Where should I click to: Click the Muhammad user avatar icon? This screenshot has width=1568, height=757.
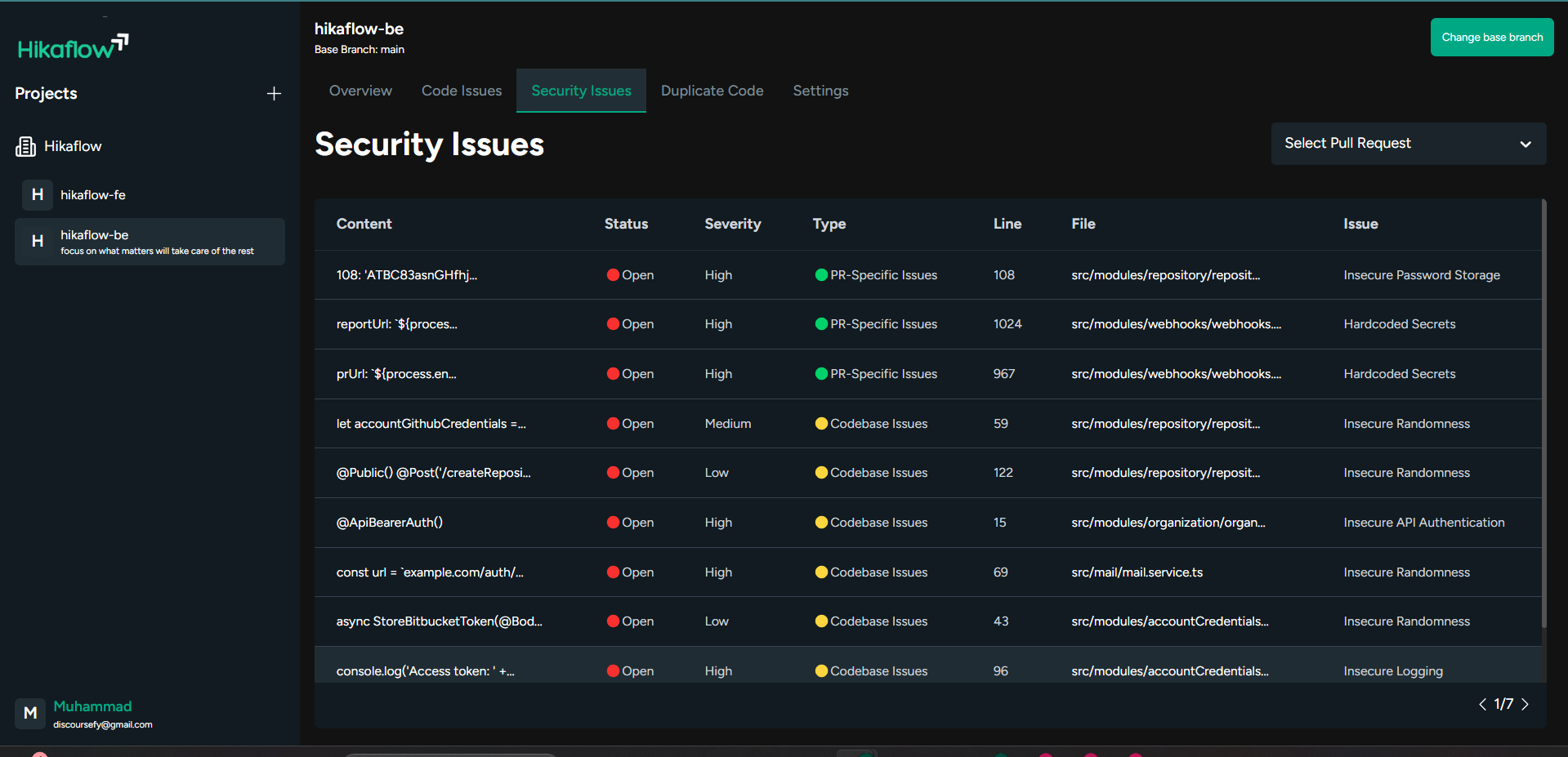(x=30, y=714)
